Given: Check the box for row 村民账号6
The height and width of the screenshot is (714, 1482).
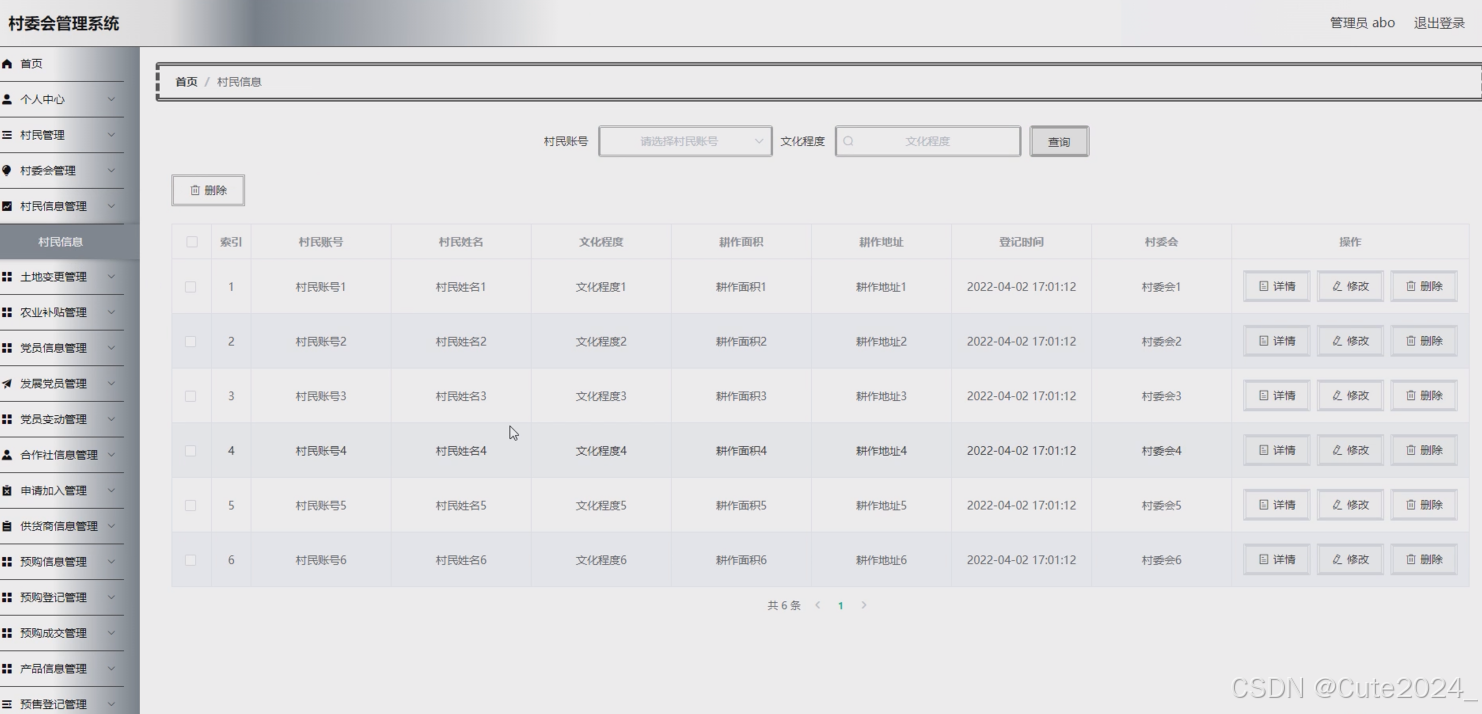Looking at the screenshot, I should (x=191, y=560).
